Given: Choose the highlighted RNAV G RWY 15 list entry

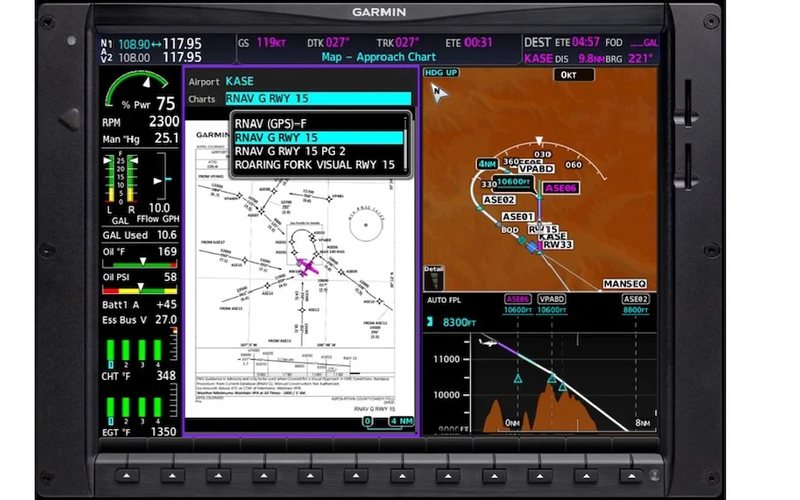Looking at the screenshot, I should click(x=318, y=137).
